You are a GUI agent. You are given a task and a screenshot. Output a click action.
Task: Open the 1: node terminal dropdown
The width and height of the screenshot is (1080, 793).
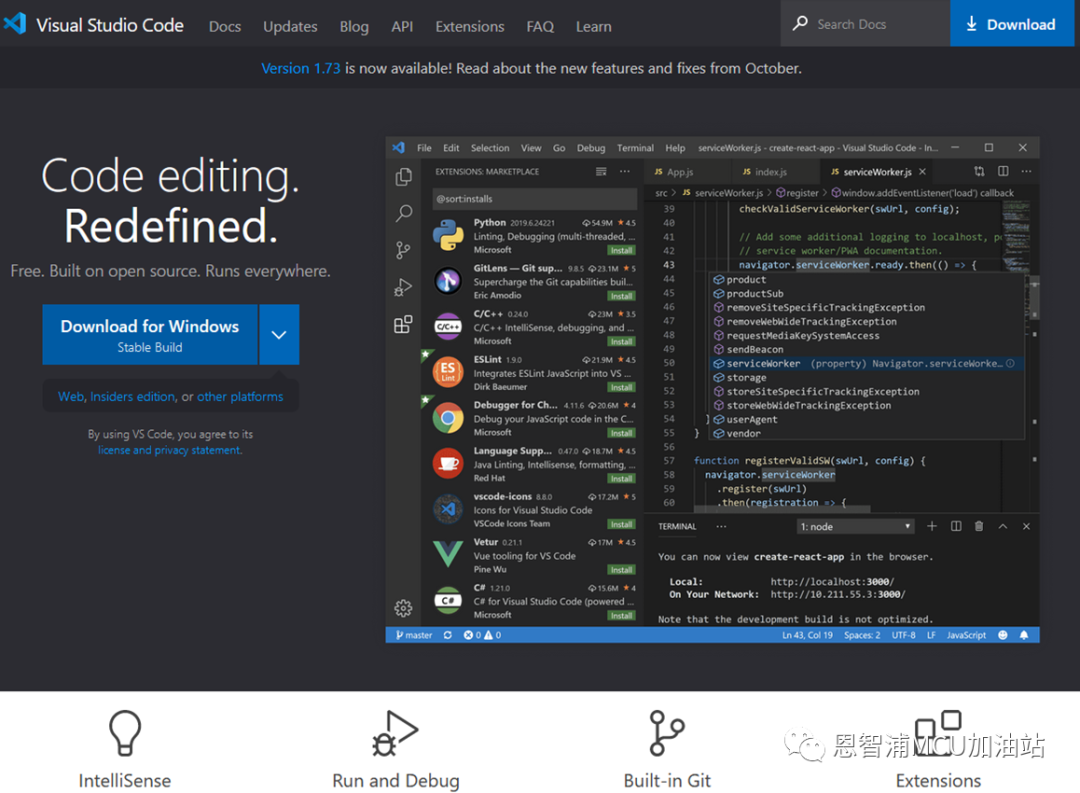pos(855,527)
